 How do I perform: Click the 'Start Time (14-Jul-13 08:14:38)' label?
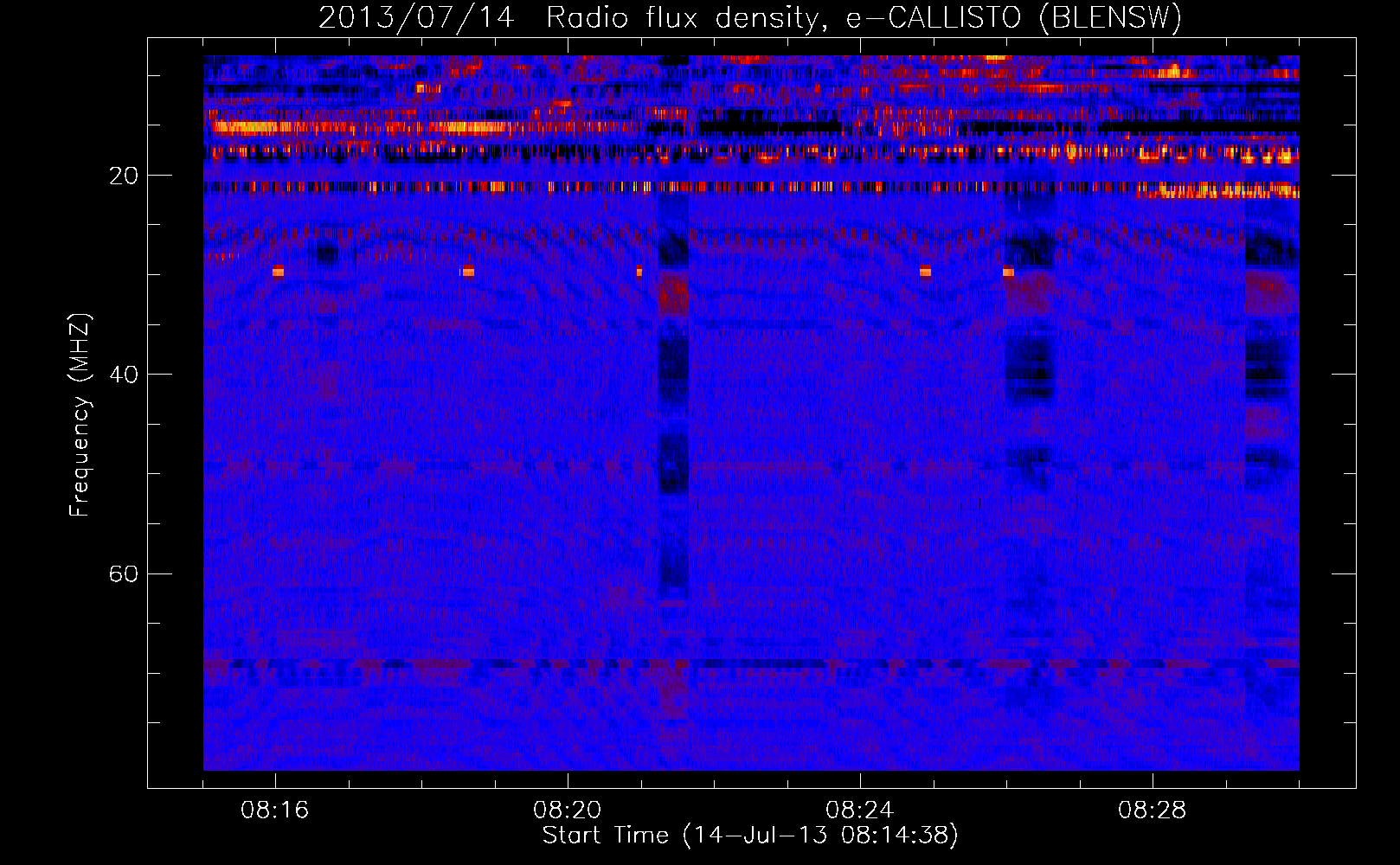click(750, 836)
